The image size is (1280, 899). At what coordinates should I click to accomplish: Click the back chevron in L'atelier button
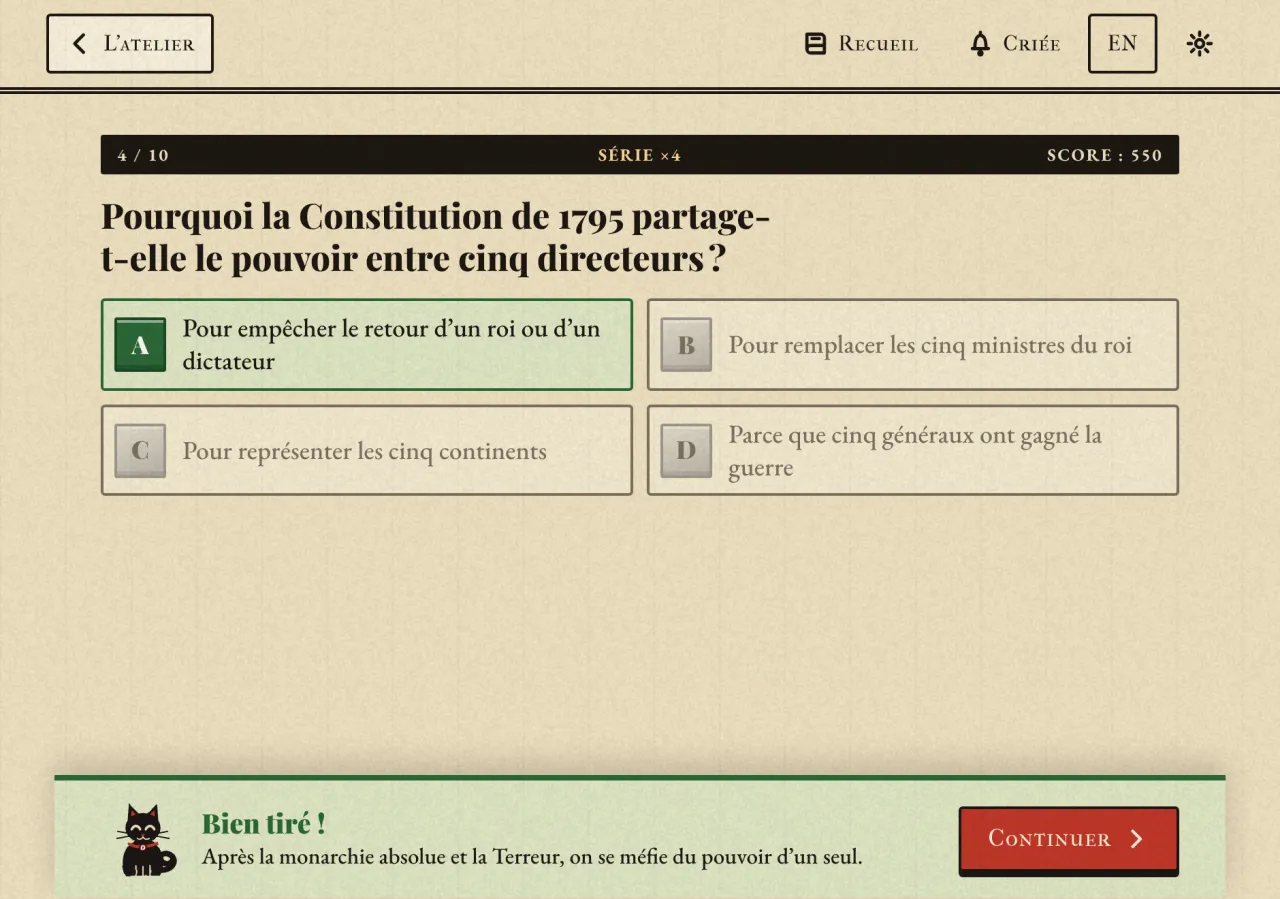click(80, 44)
